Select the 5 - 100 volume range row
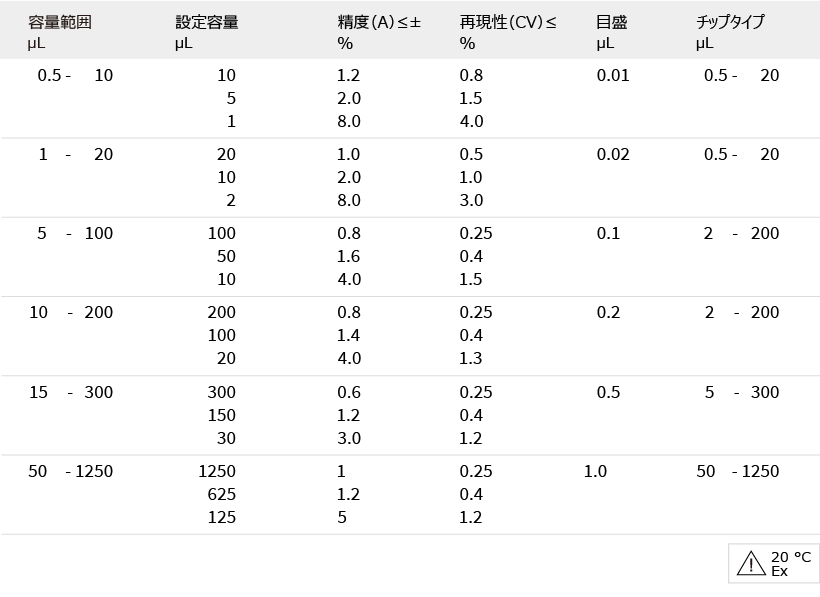Screen dimensions: 820x597 [410, 257]
